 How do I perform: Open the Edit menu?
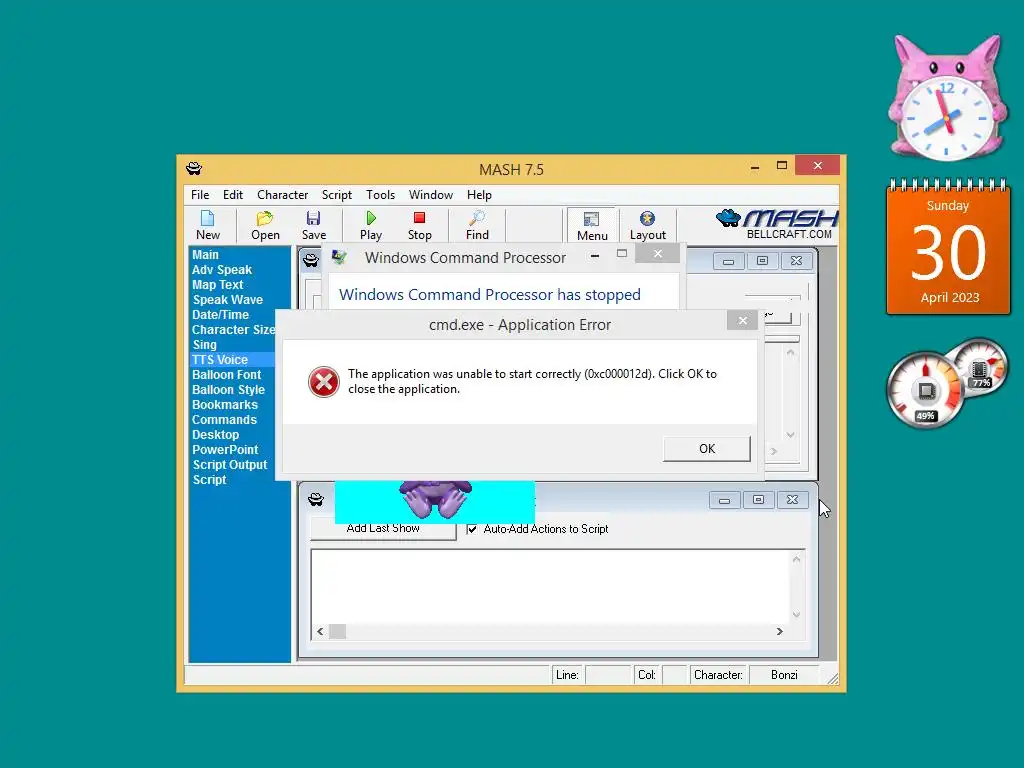tap(232, 195)
